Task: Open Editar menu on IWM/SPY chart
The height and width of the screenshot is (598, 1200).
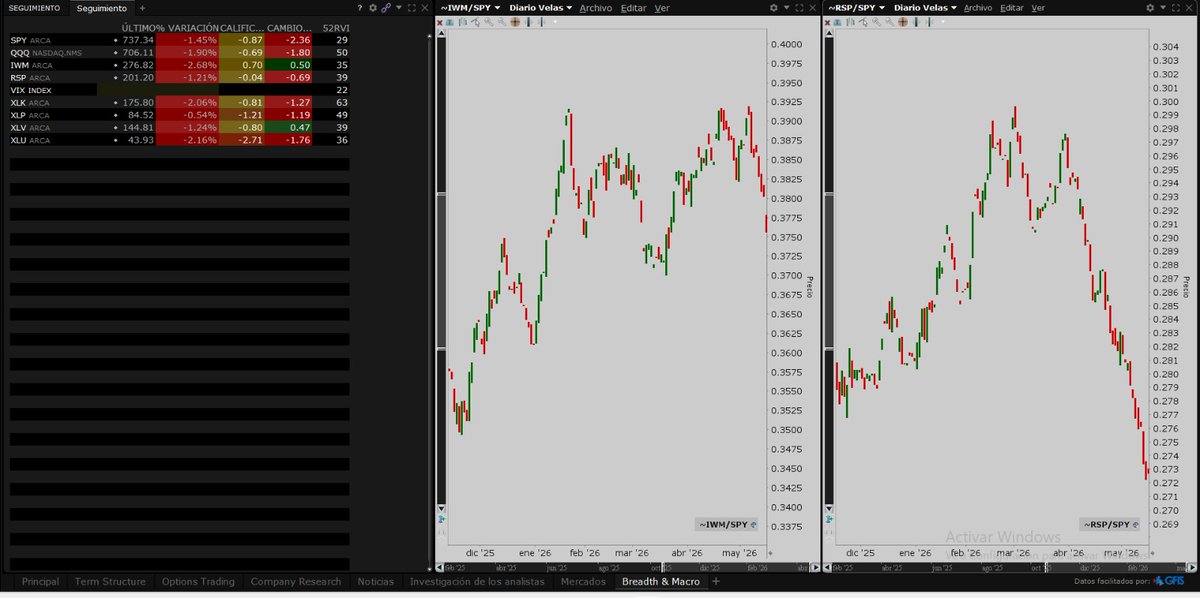Action: click(633, 7)
